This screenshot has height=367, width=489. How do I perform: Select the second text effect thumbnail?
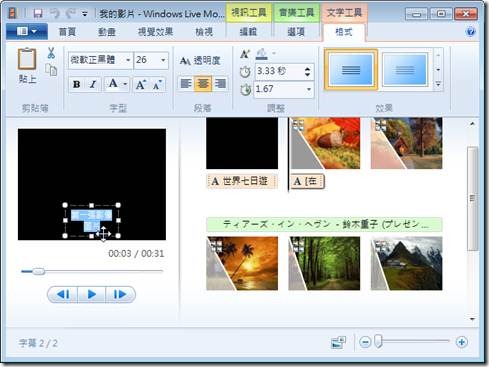pyautogui.click(x=405, y=70)
